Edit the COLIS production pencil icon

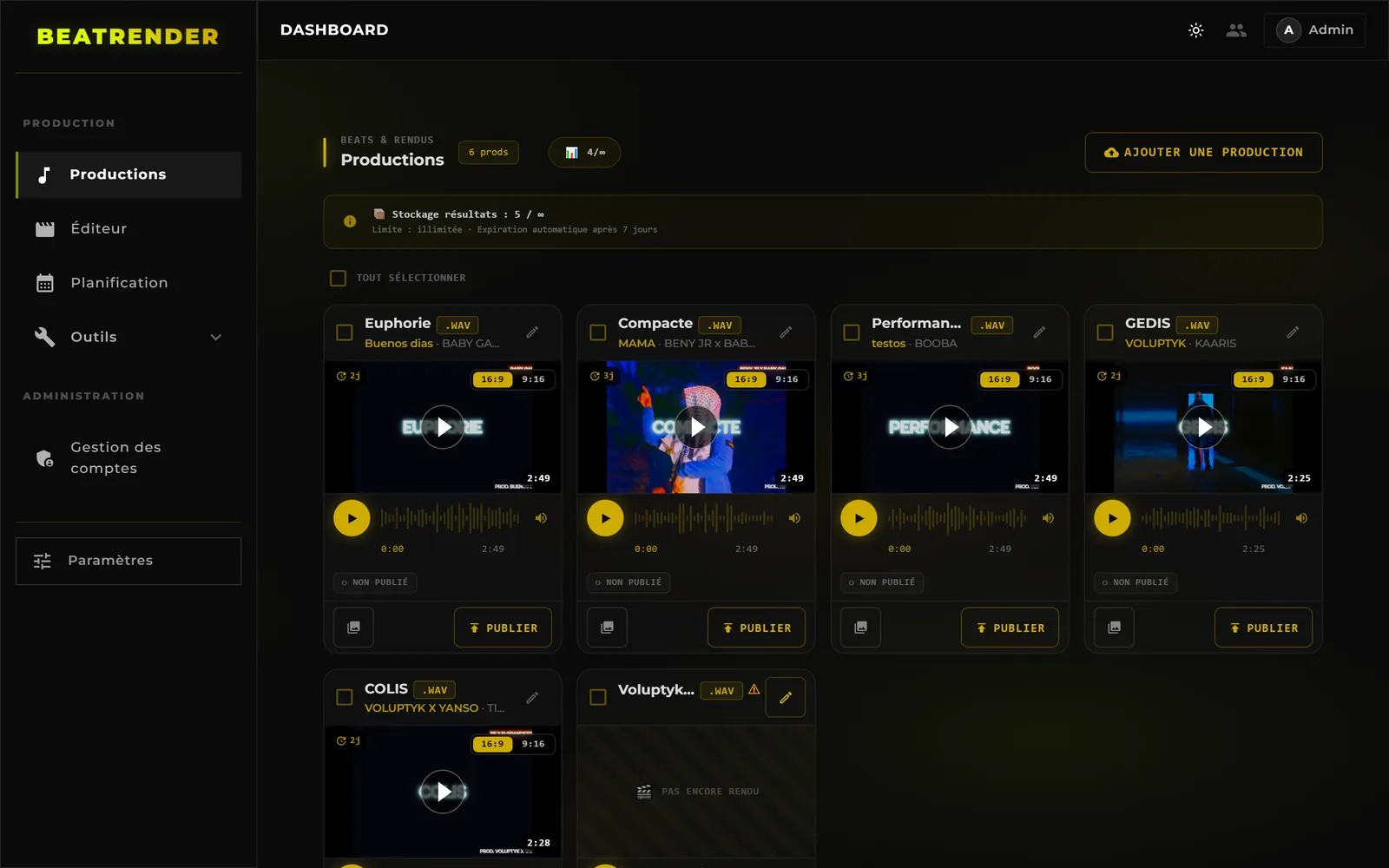coord(532,697)
